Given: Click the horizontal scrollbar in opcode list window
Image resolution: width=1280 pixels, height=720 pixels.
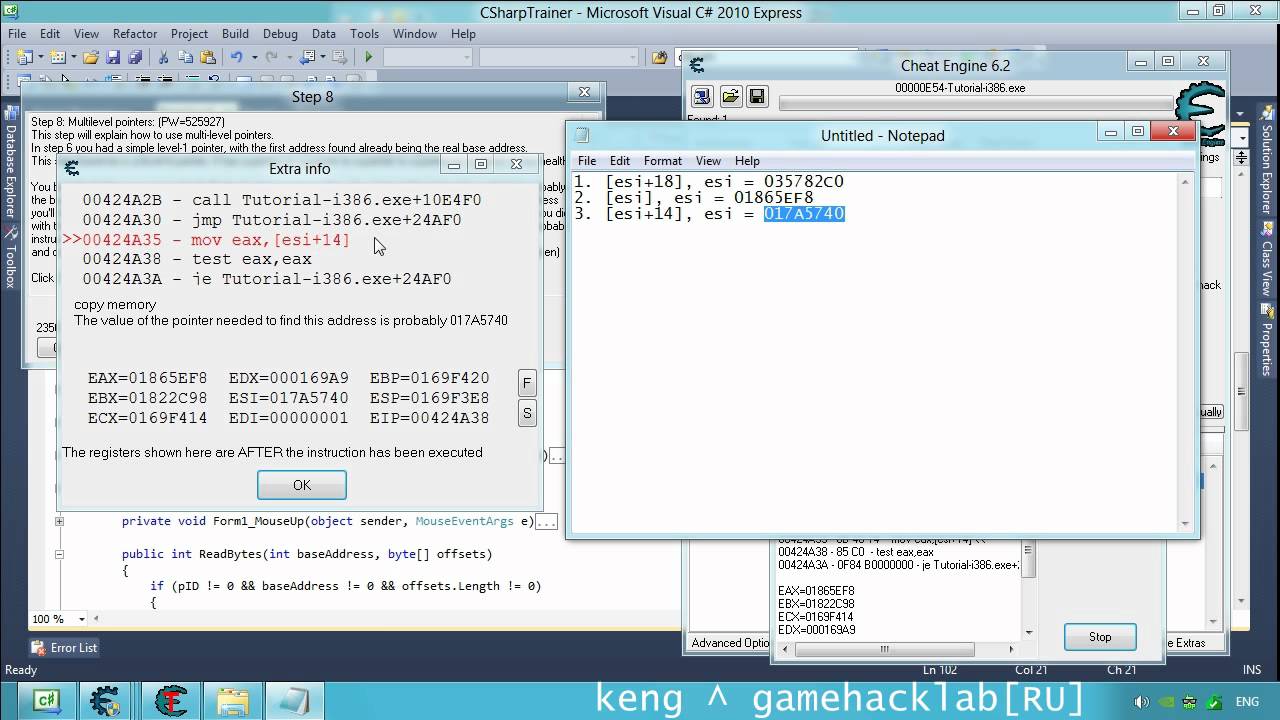Looking at the screenshot, I should pyautogui.click(x=900, y=649).
